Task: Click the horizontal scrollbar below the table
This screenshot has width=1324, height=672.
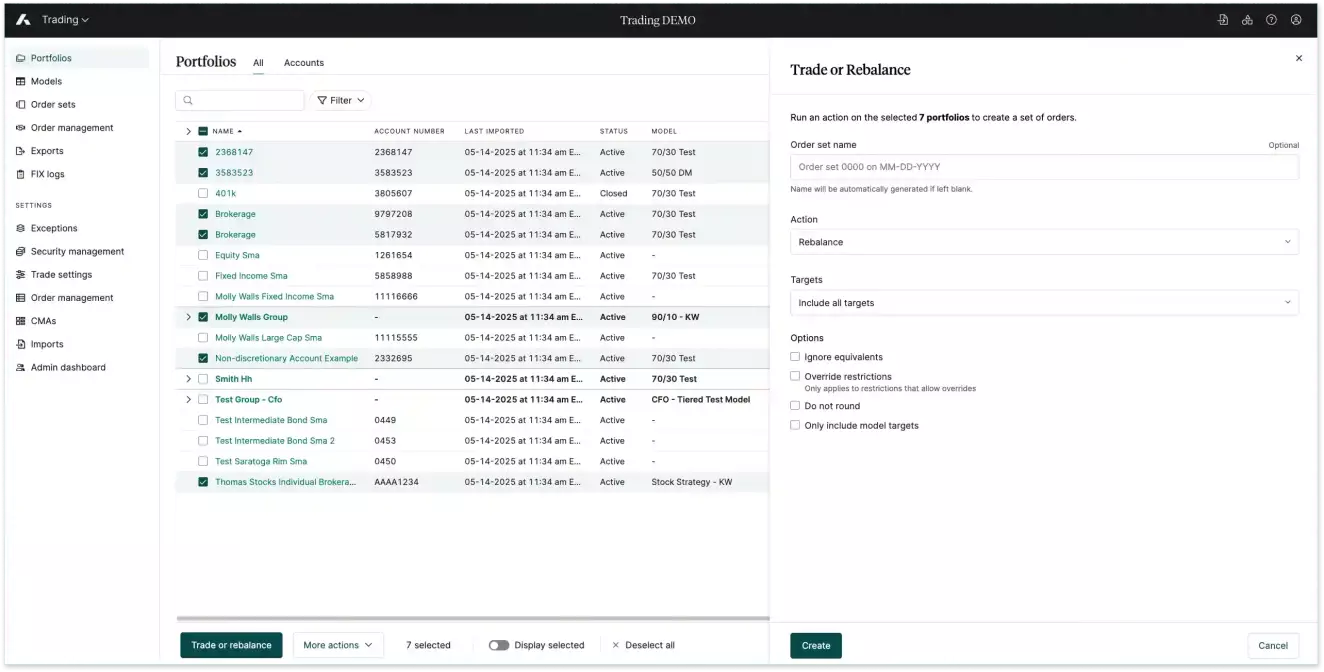Action: 473,619
